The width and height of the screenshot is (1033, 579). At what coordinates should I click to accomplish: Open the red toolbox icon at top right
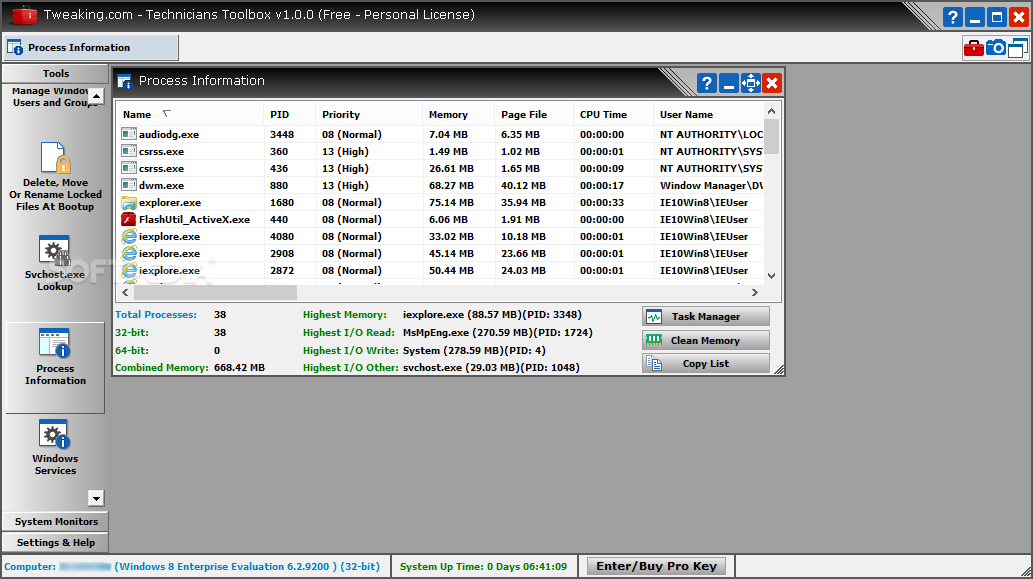pos(974,48)
